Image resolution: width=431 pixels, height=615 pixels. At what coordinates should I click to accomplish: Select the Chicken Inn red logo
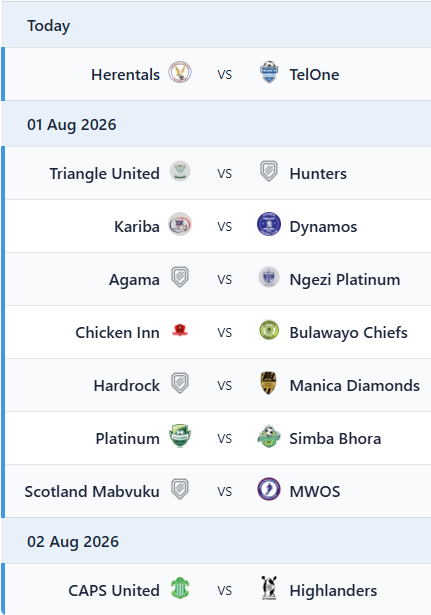coord(180,330)
